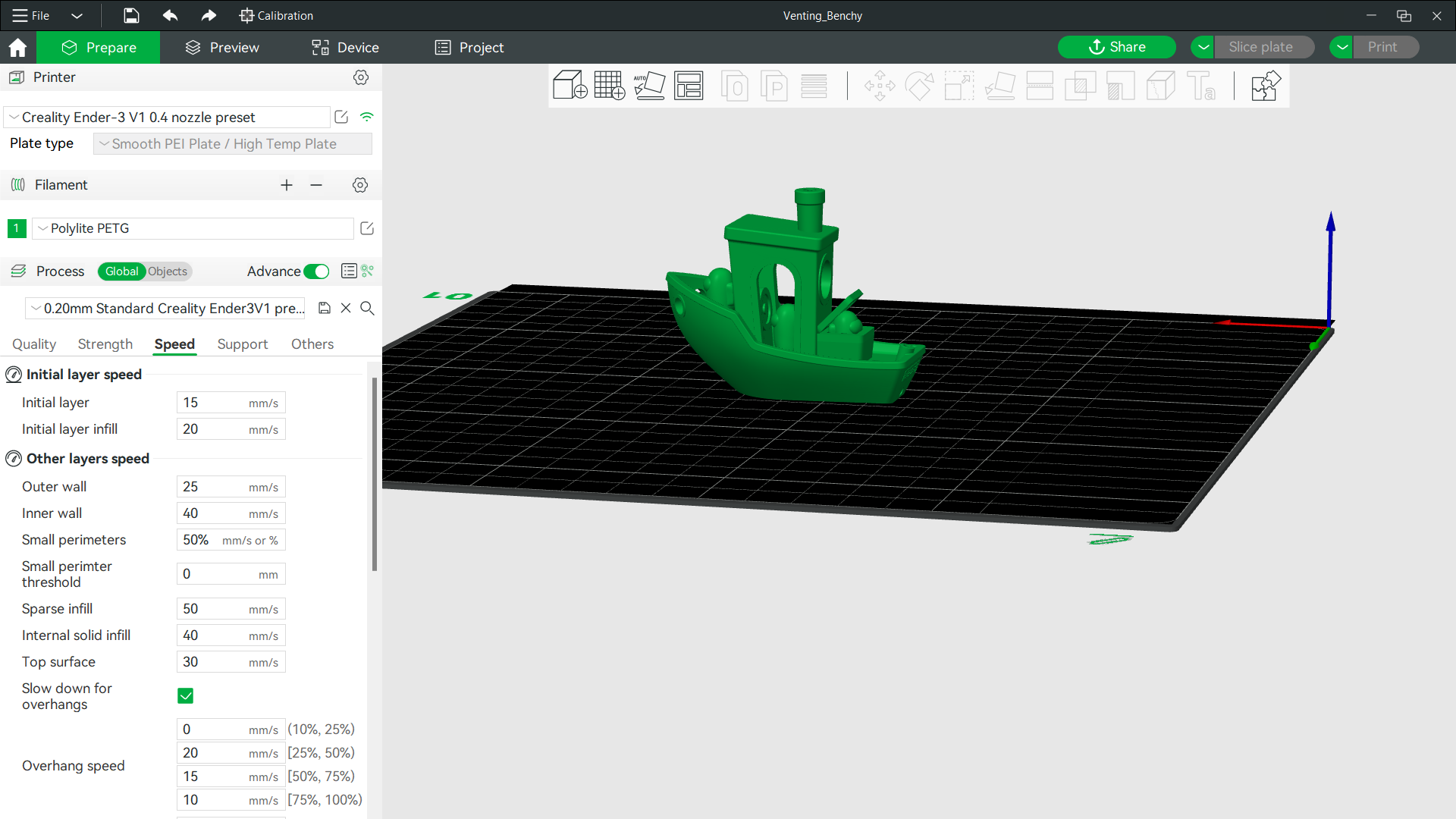
Task: Open the Support painting tool
Action: click(1121, 86)
